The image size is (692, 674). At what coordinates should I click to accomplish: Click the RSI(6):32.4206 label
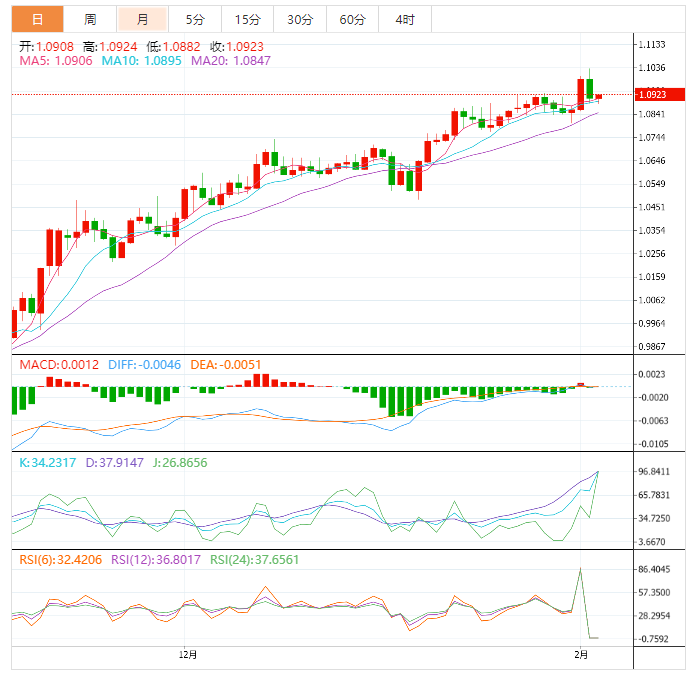[x=60, y=560]
